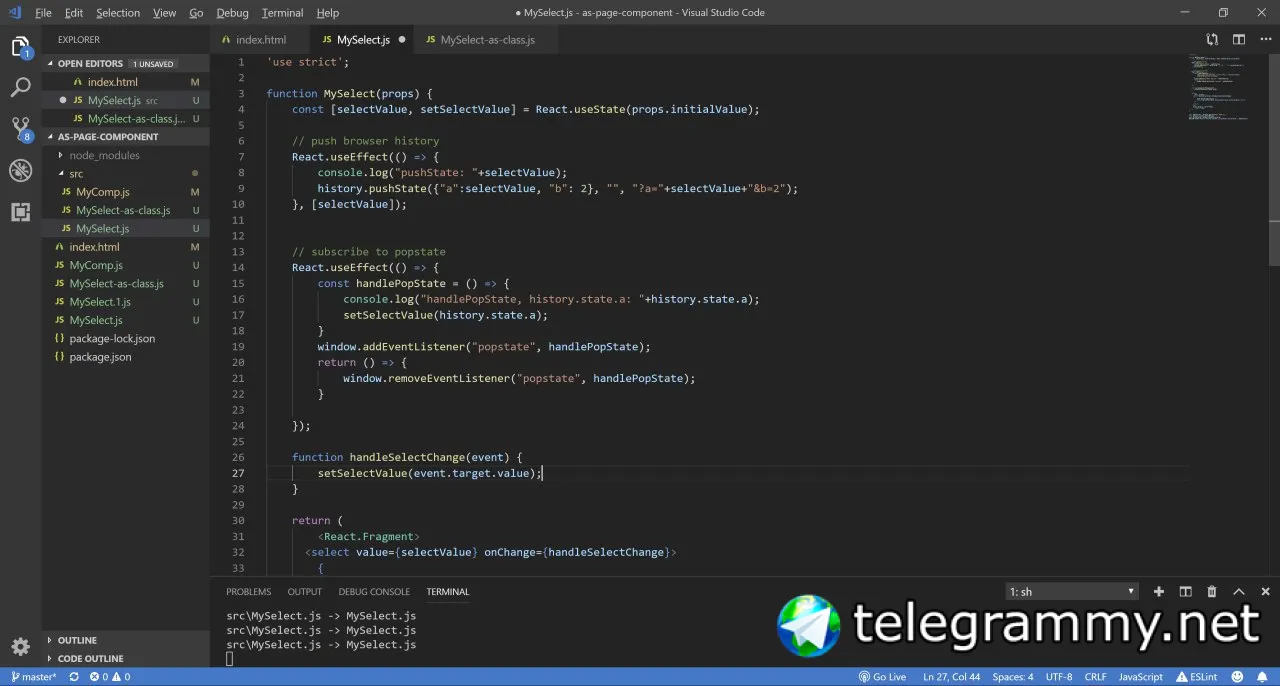Switch to the Output panel tab
Image resolution: width=1280 pixels, height=686 pixels.
coord(305,592)
